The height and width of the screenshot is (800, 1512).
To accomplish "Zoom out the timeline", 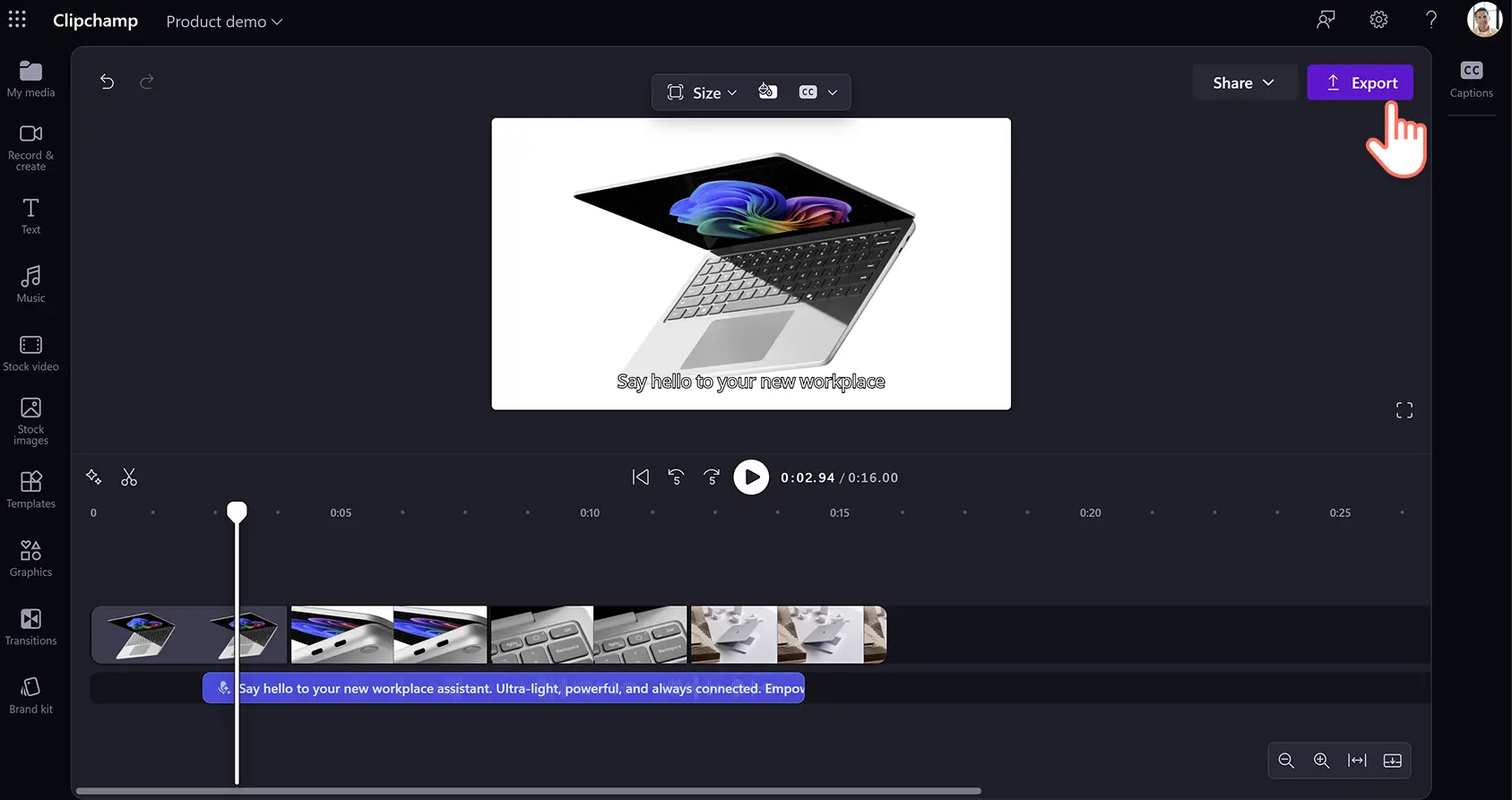I will [x=1286, y=760].
